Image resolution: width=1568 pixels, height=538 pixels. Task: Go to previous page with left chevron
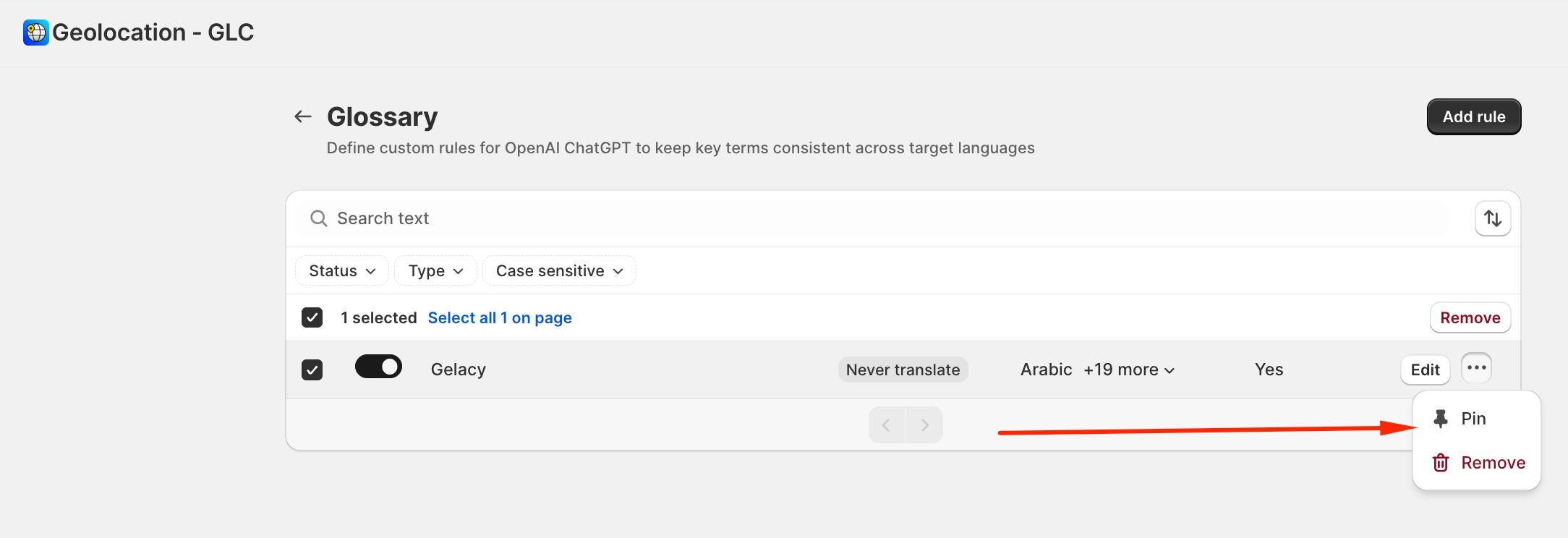point(887,425)
